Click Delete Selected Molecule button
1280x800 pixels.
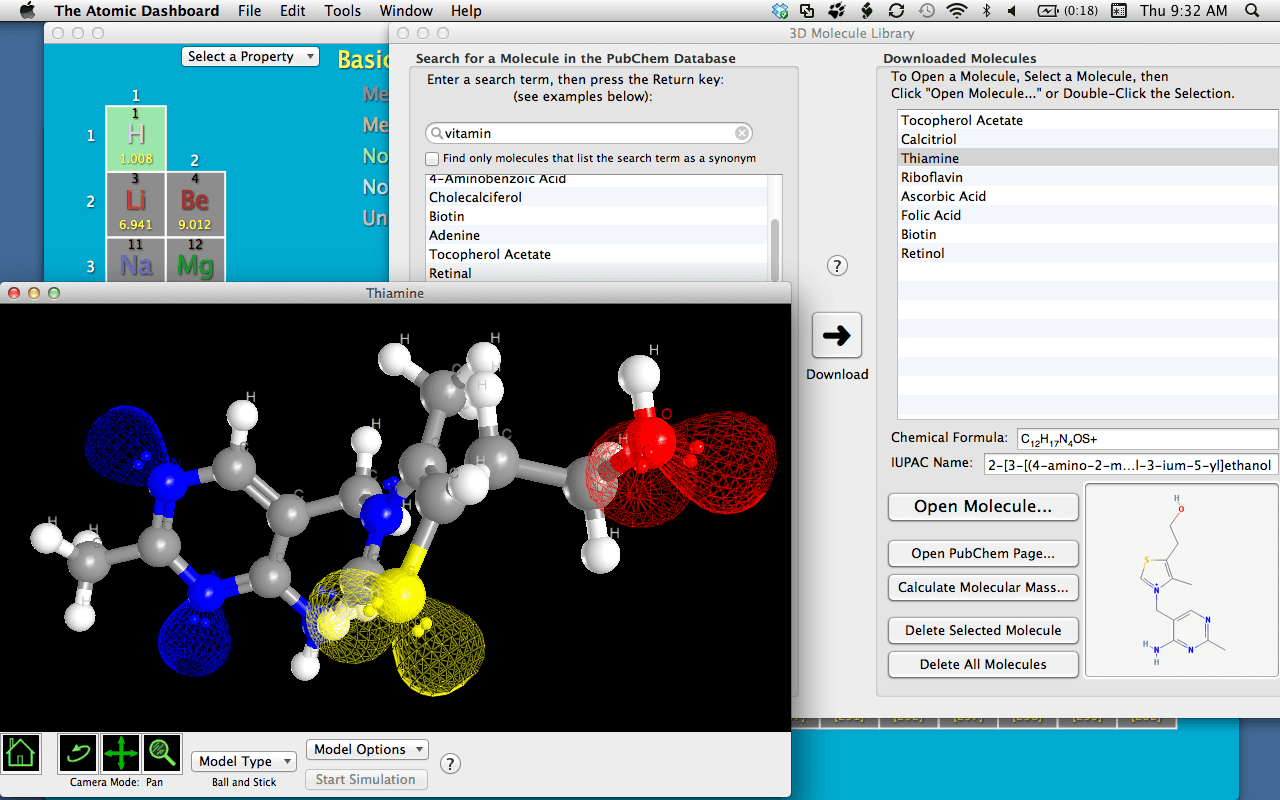pyautogui.click(x=983, y=630)
